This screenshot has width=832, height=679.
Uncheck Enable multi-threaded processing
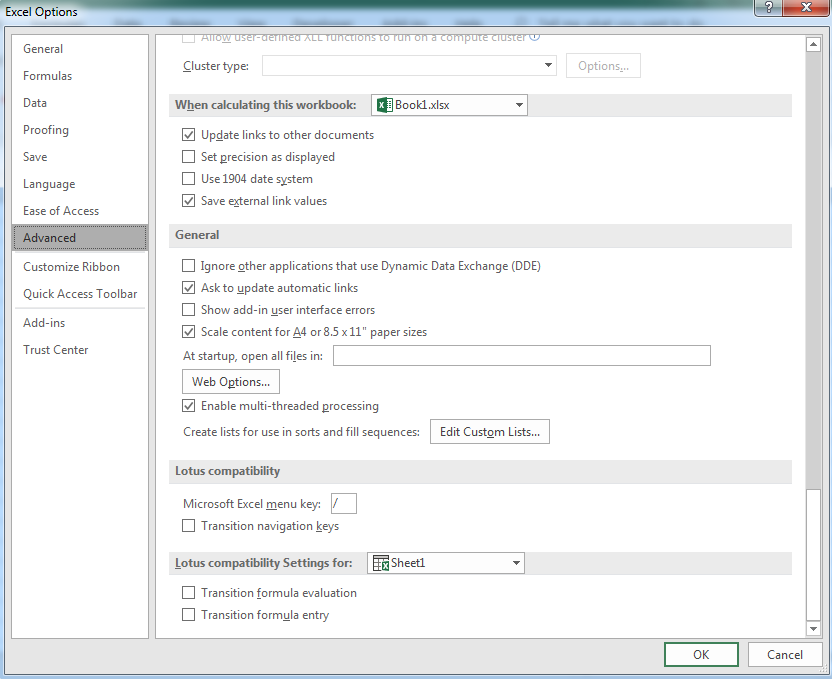[189, 406]
